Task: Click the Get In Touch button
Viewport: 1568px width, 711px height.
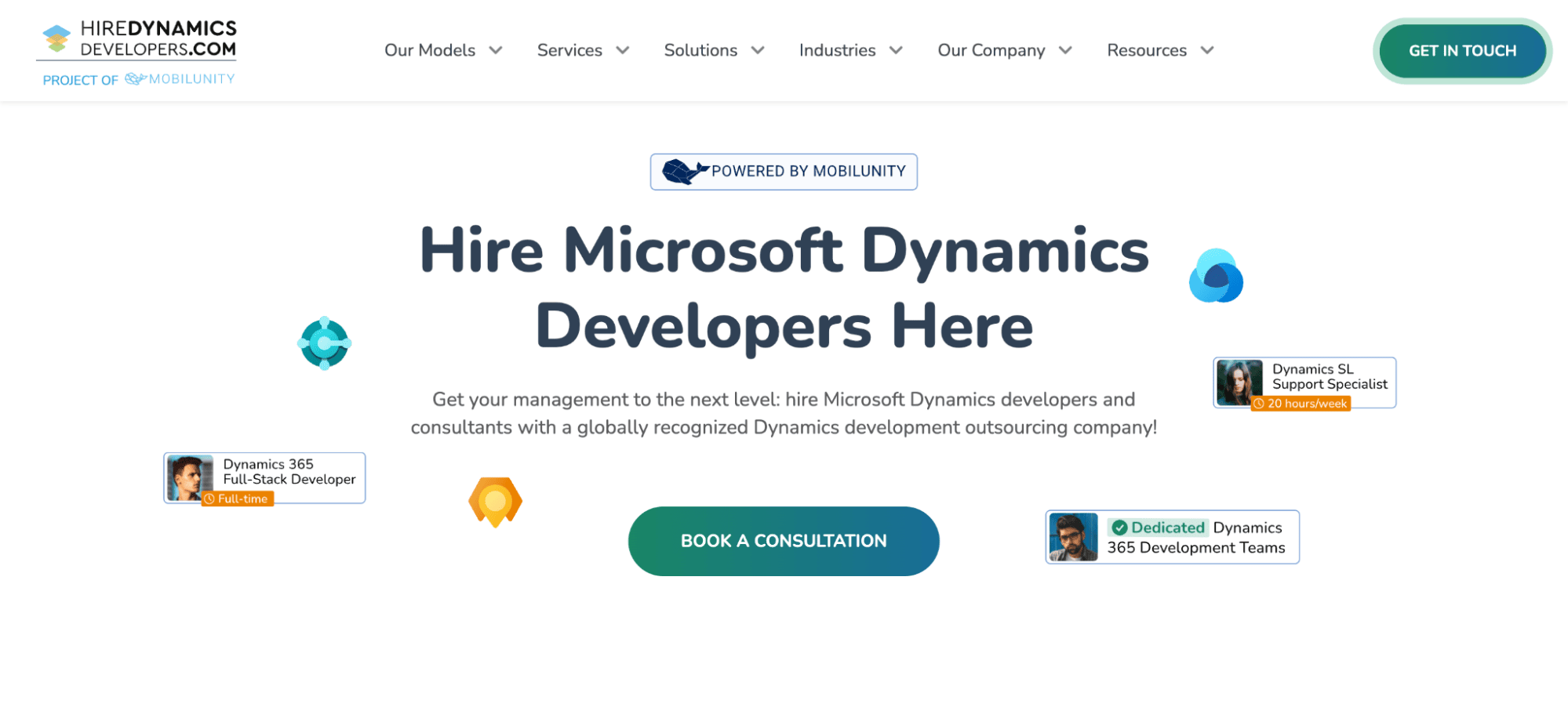Action: 1462,51
